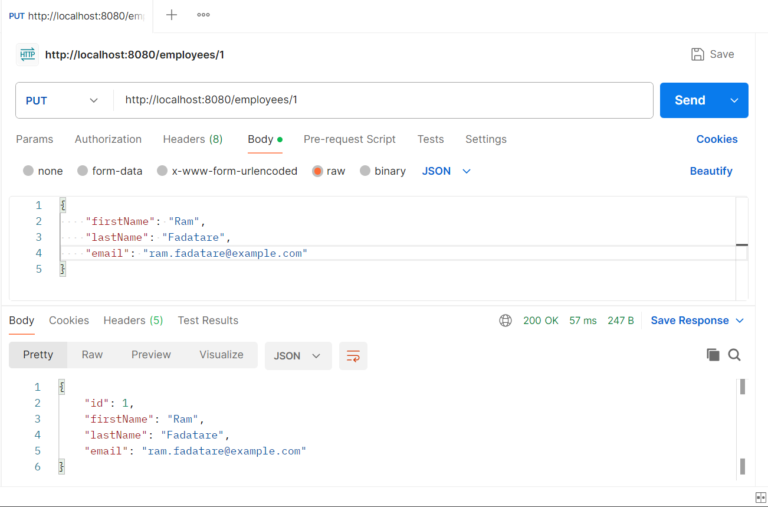Click the HTTP request type icon

[x=27, y=54]
